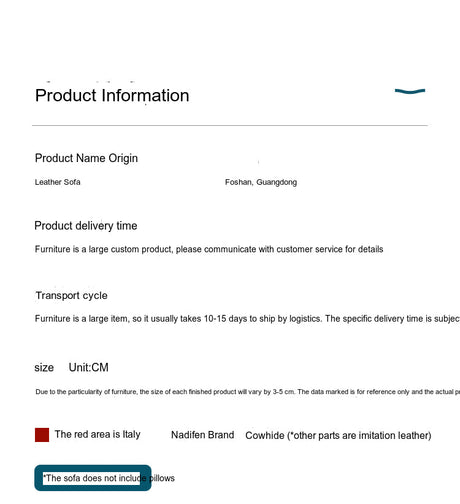Click the size variation disclaimer text
The image size is (460, 504).
247,392
